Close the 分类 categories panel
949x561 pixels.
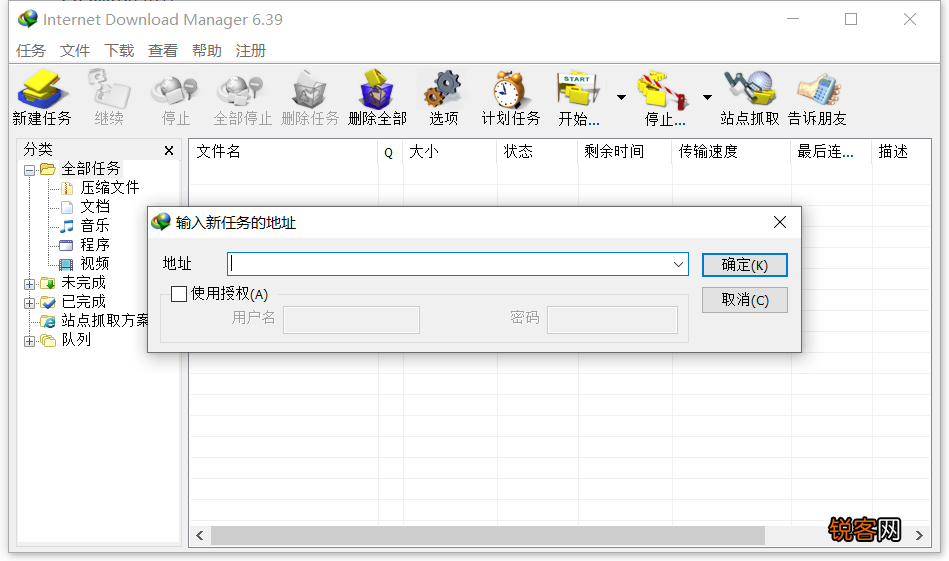(169, 150)
